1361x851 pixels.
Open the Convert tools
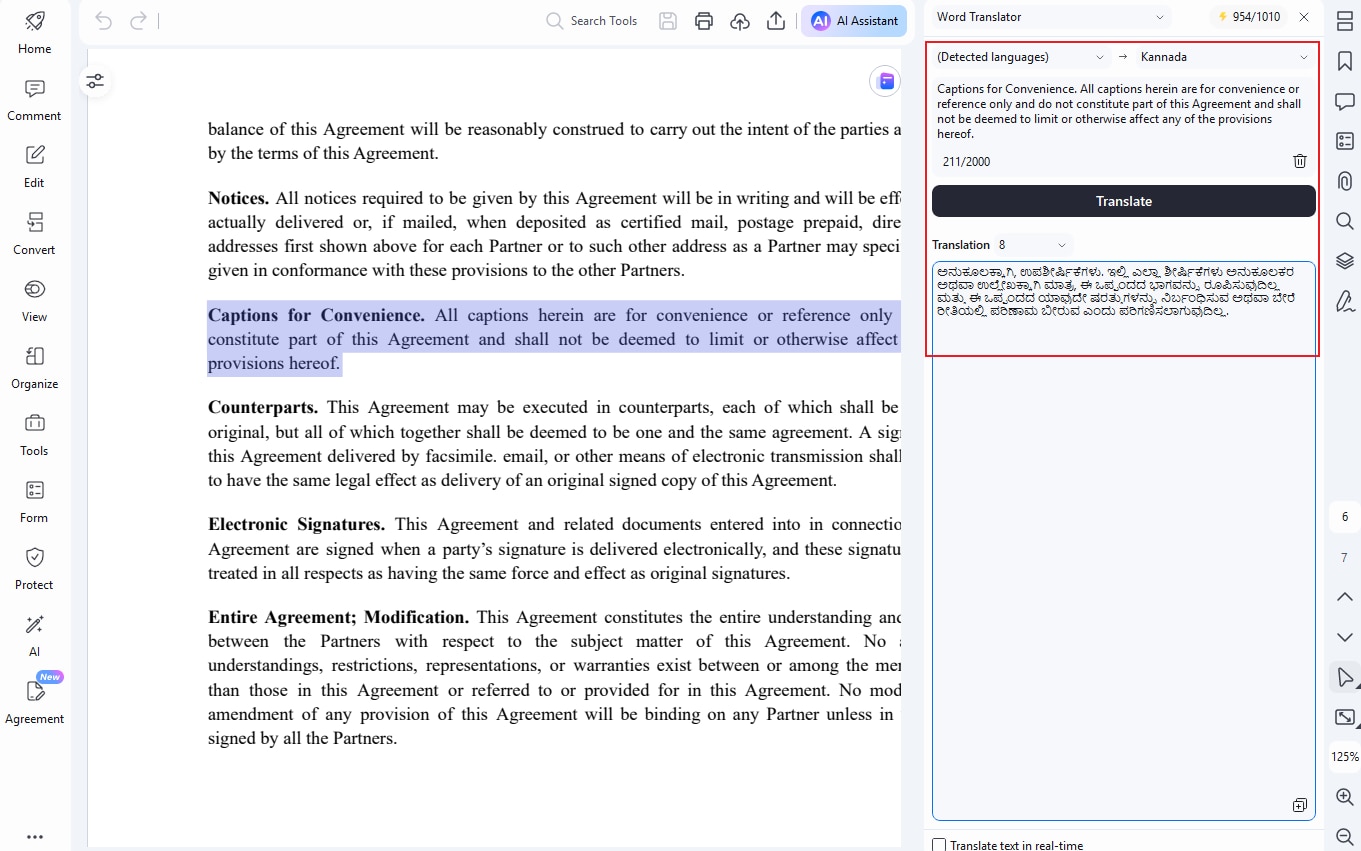coord(34,234)
